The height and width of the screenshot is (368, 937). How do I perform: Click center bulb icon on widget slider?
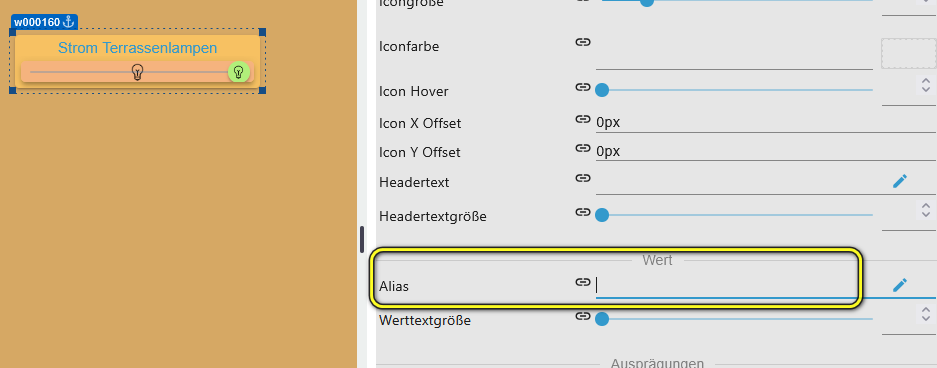138,72
